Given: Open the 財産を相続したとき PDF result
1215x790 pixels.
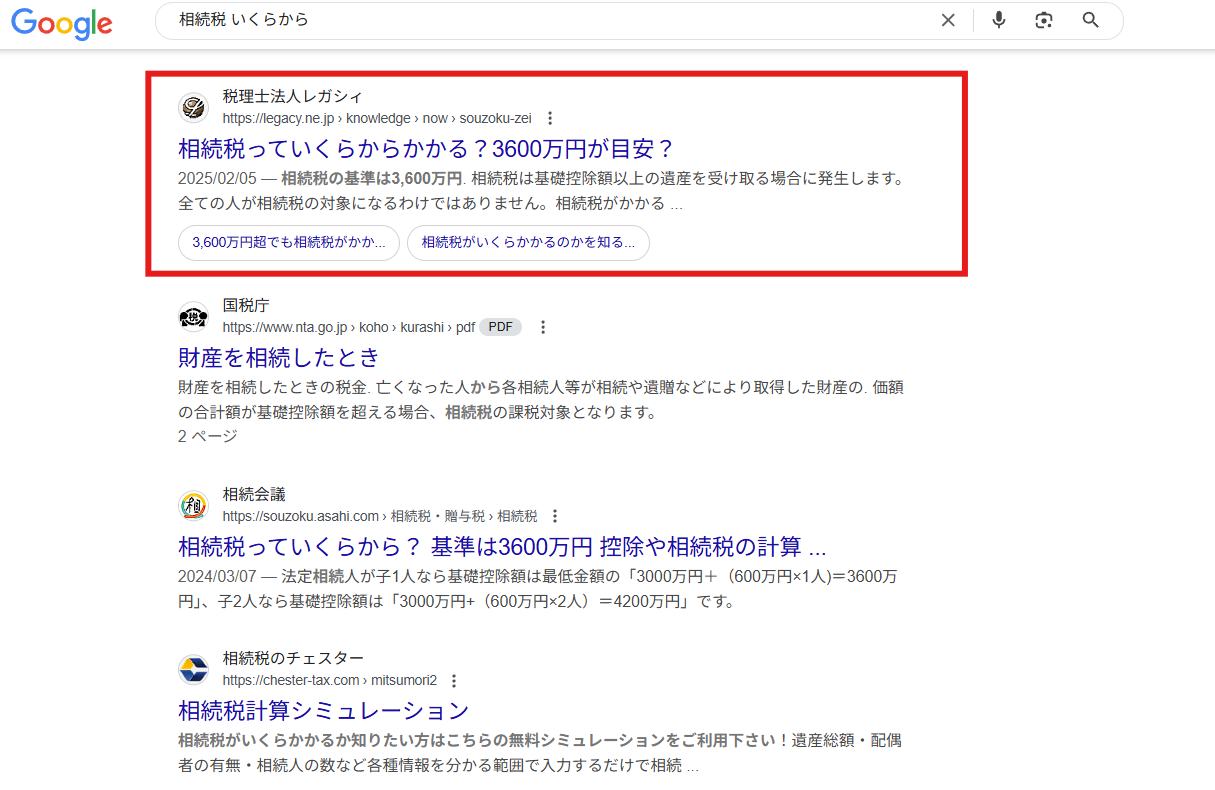Looking at the screenshot, I should coord(279,357).
